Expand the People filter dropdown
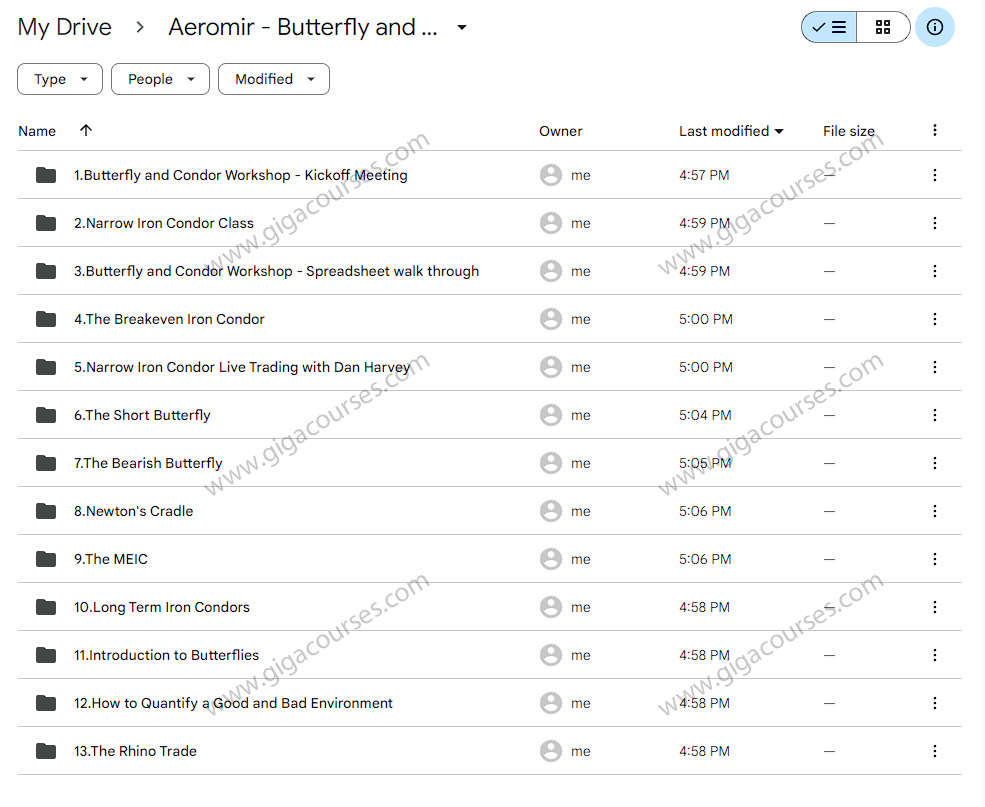 coord(160,79)
